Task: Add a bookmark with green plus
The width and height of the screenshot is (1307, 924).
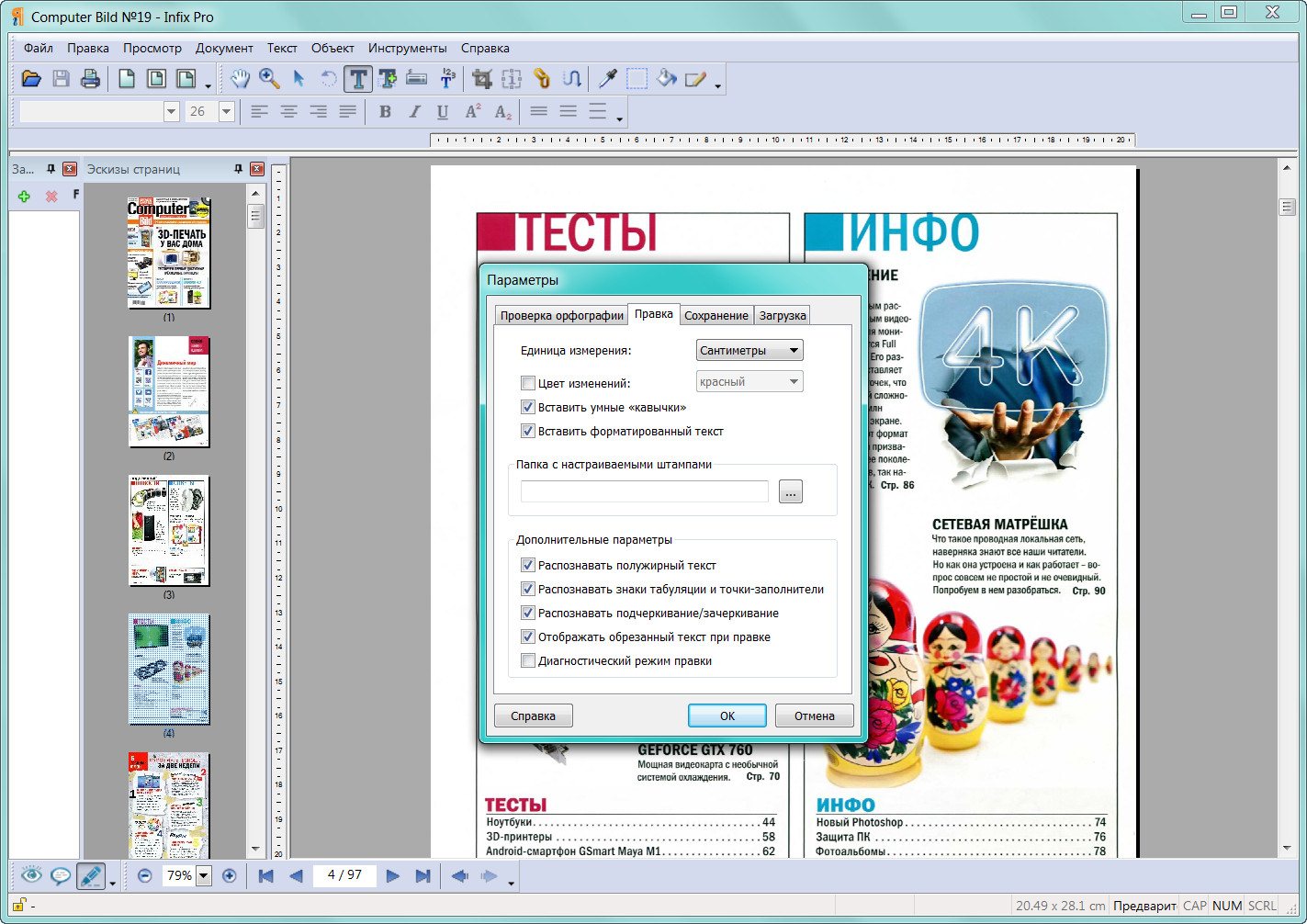Action: click(x=24, y=196)
